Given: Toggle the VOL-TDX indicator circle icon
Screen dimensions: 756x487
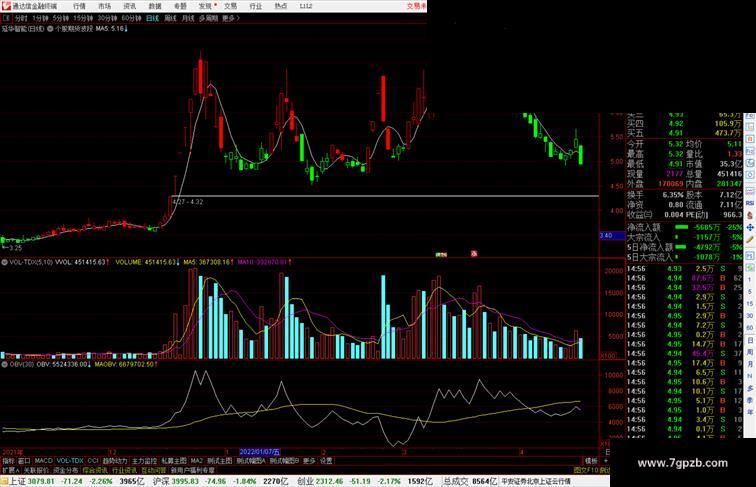Looking at the screenshot, I should point(4,262).
